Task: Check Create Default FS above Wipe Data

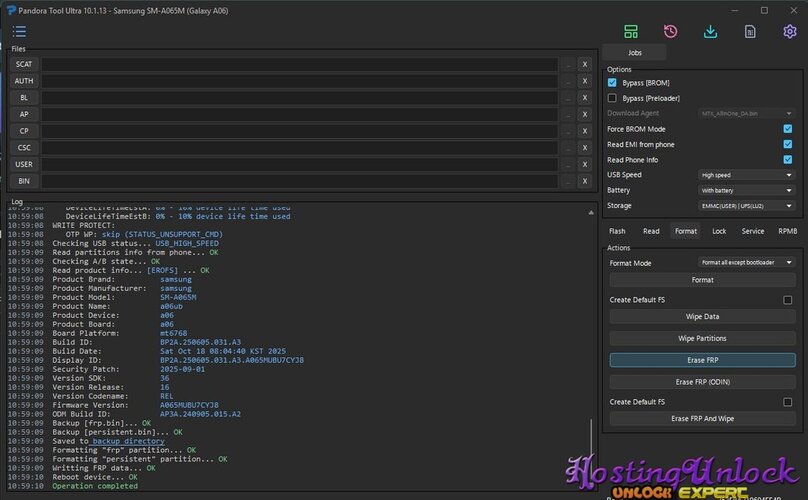Action: tap(787, 300)
